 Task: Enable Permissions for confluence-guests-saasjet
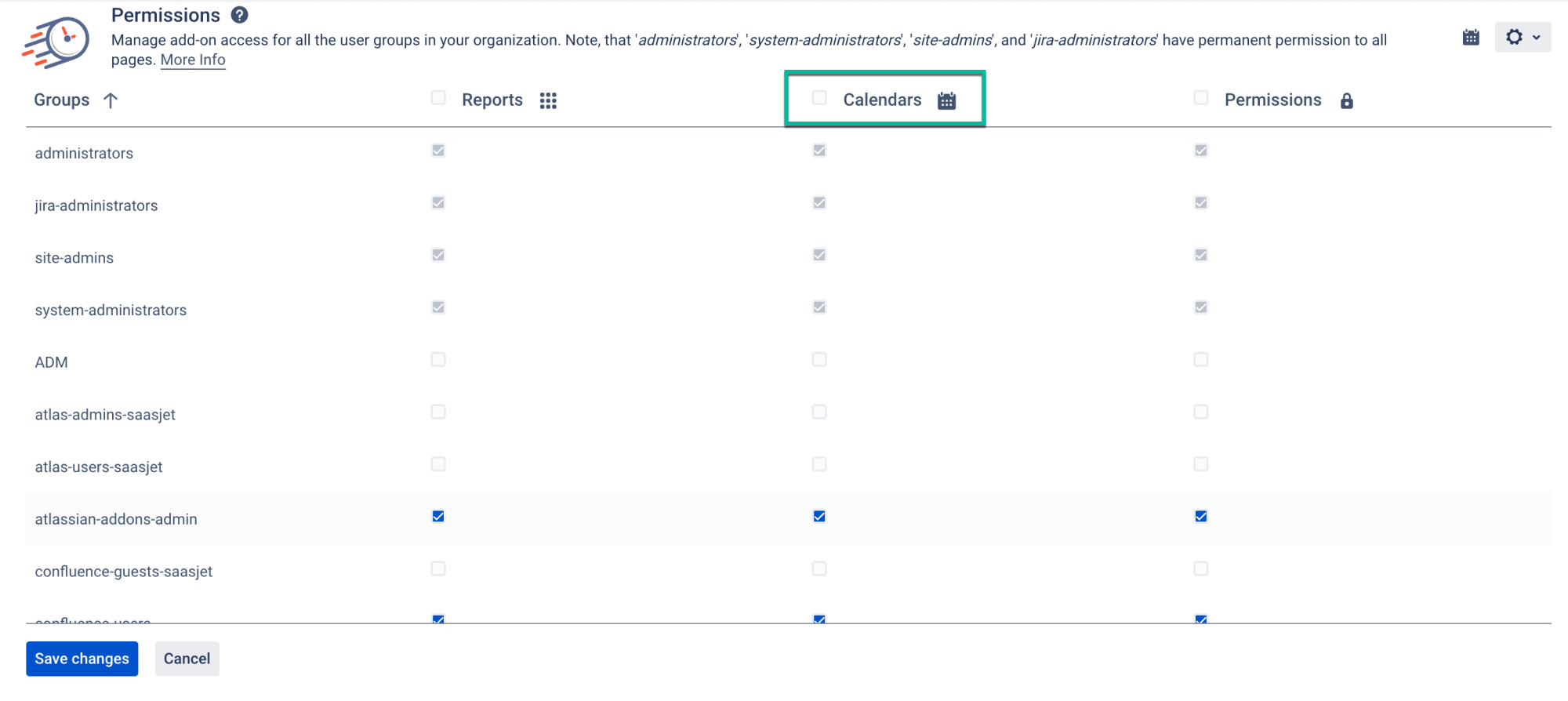pos(1200,568)
